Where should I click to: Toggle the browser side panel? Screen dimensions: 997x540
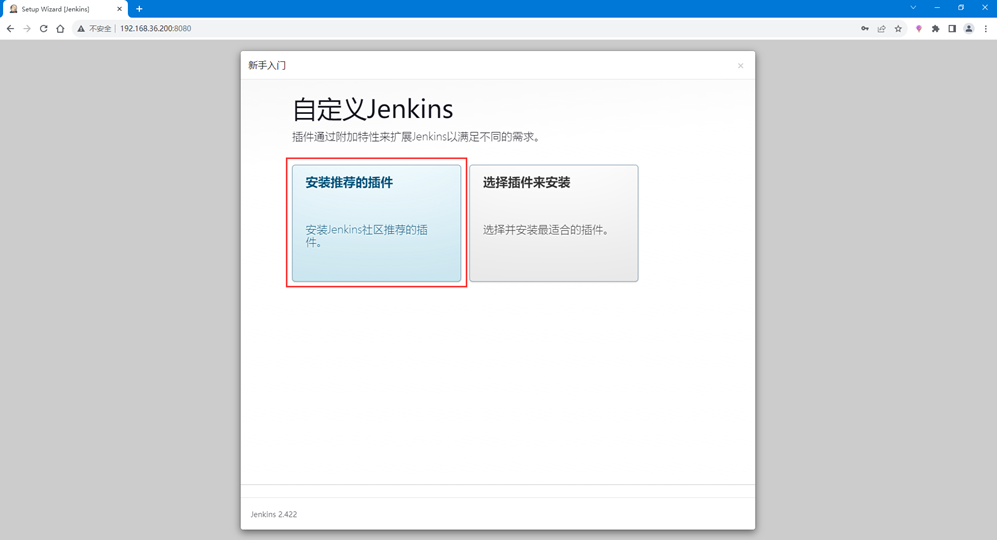tap(952, 29)
